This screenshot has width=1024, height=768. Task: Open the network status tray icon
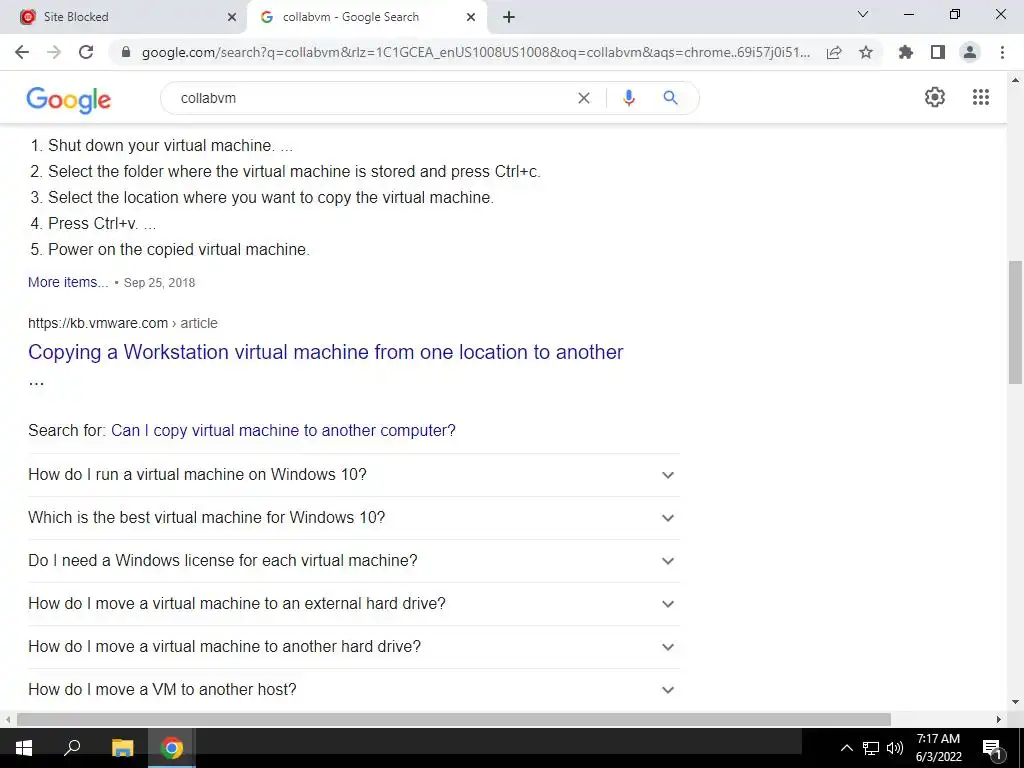click(x=871, y=748)
